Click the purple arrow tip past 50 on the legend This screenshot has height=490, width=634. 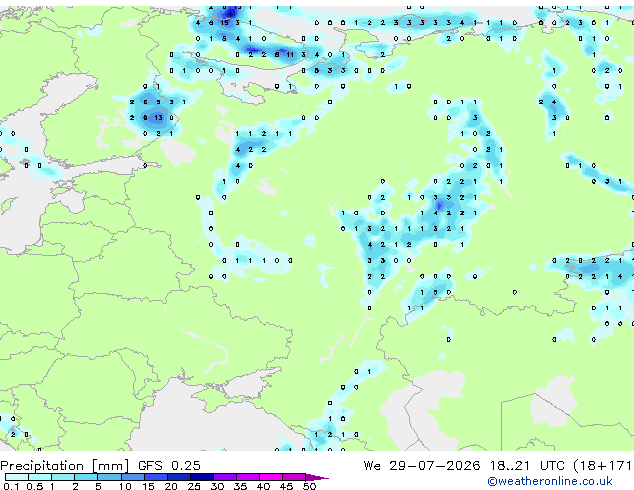(x=317, y=477)
